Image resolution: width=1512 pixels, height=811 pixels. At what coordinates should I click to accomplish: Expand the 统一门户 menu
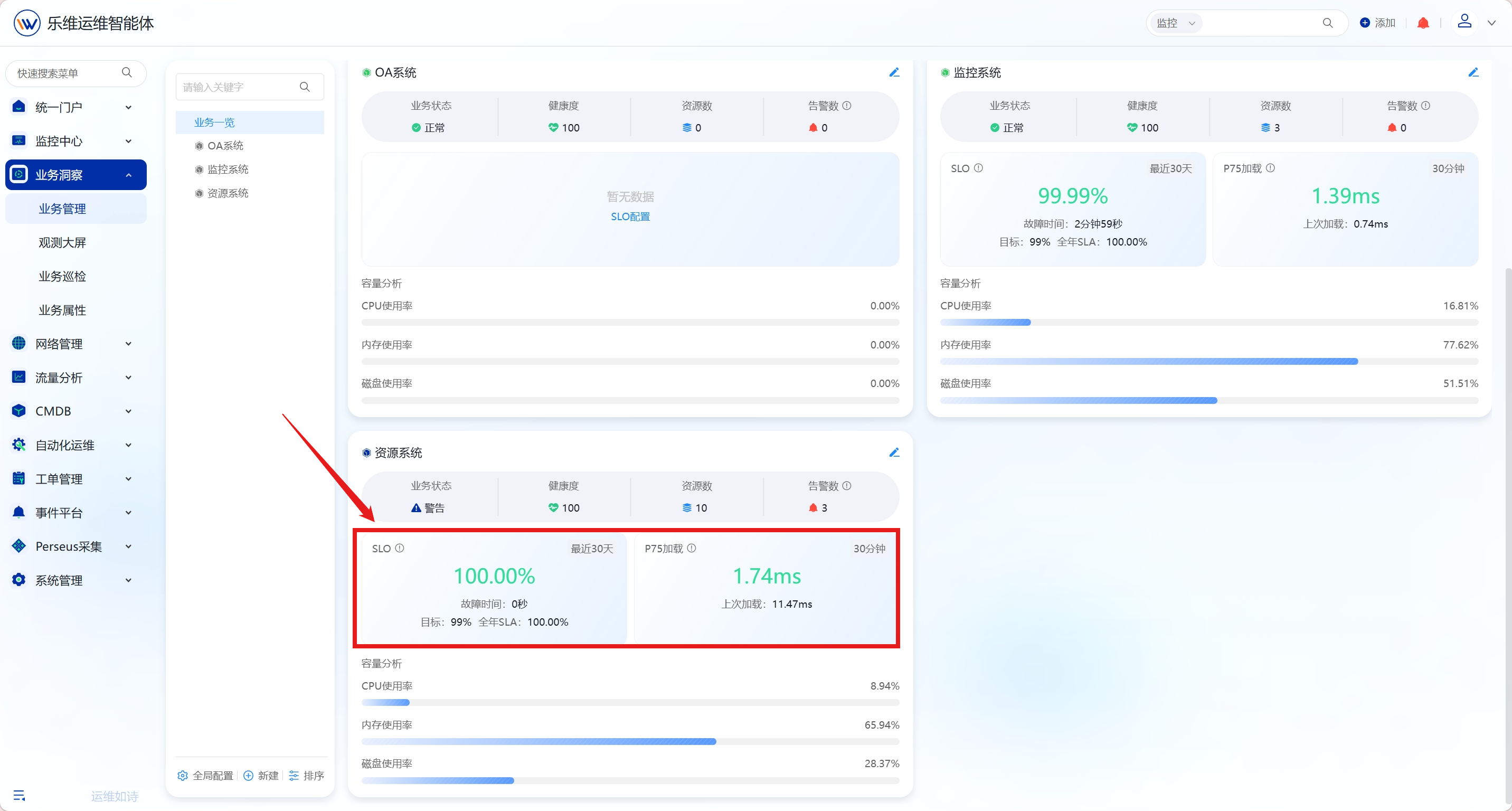pyautogui.click(x=75, y=107)
